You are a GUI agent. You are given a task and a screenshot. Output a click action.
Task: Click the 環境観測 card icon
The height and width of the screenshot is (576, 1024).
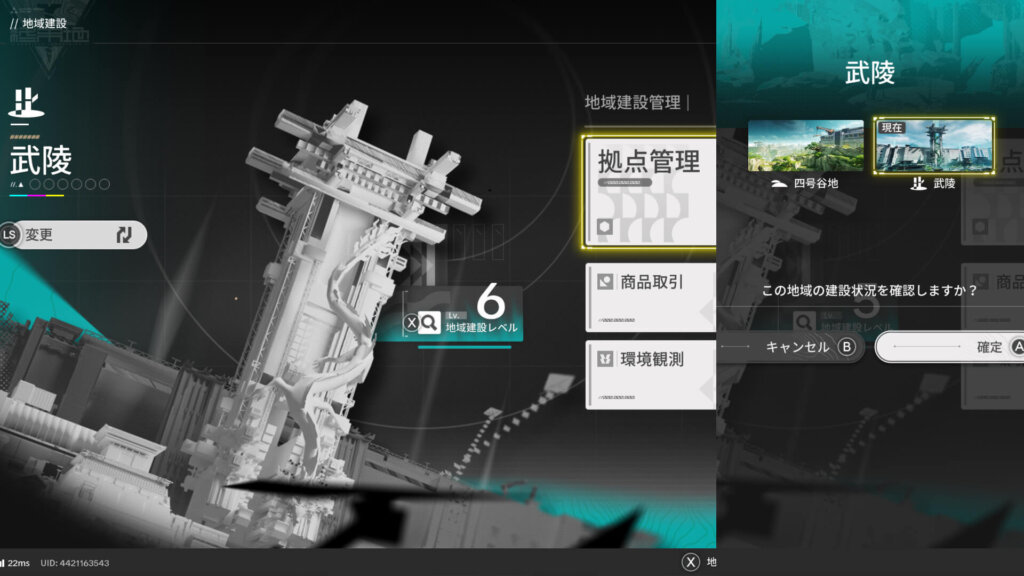pyautogui.click(x=604, y=359)
